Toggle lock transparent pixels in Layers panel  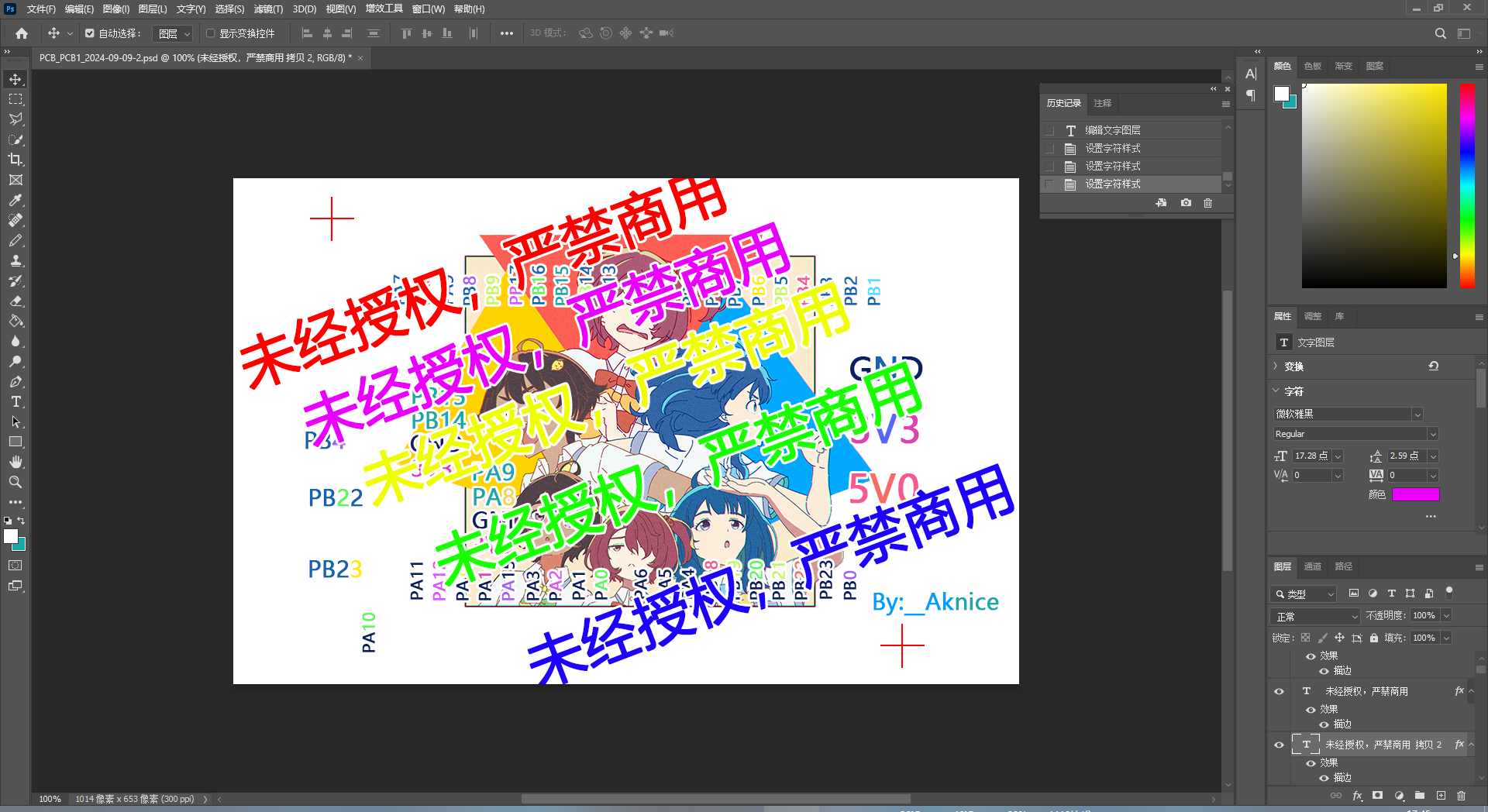[x=1305, y=638]
